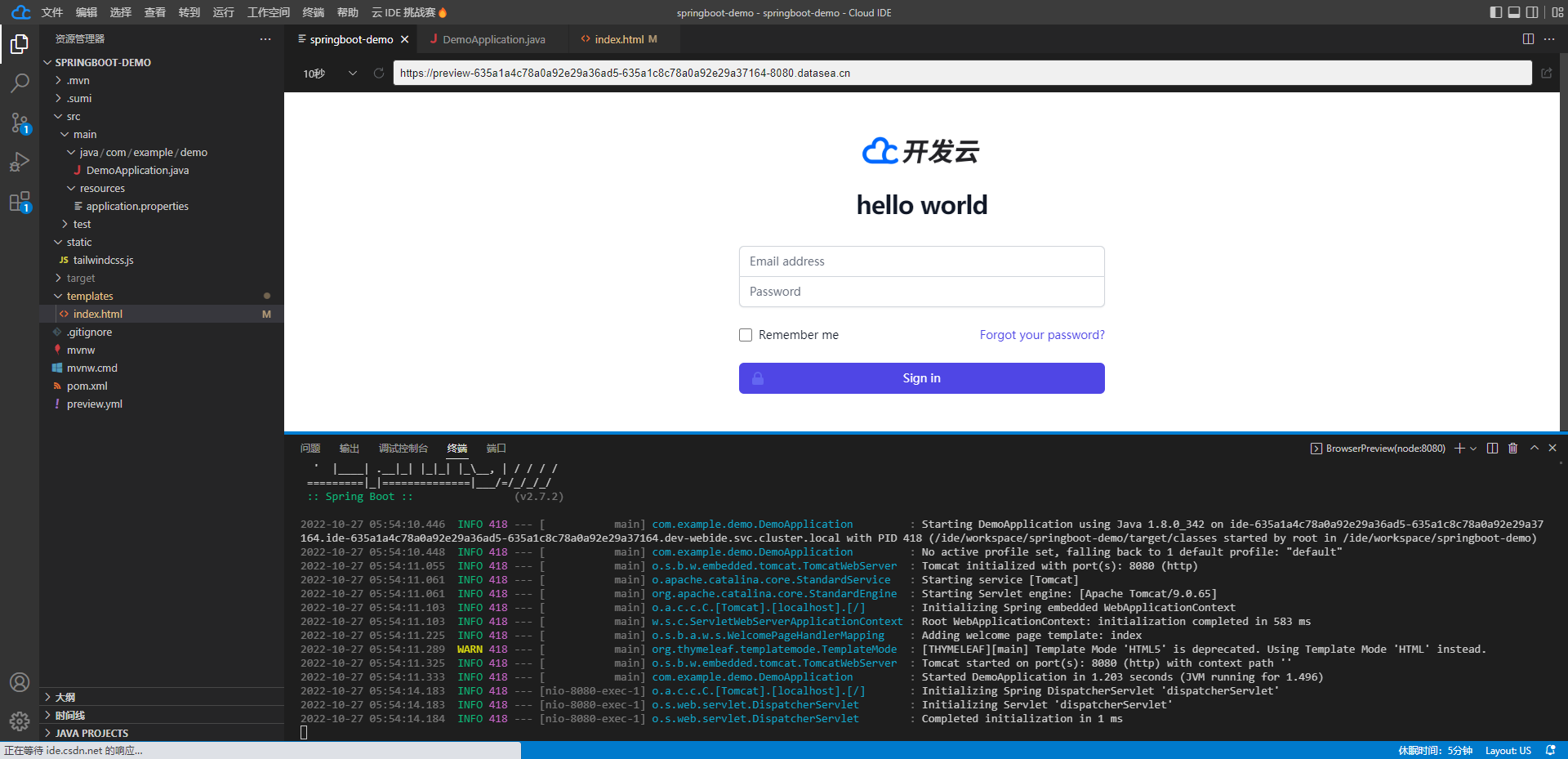Select BrowserPreview(node:8080) terminal label
Screen dimensions: 1568x759
click(1378, 448)
